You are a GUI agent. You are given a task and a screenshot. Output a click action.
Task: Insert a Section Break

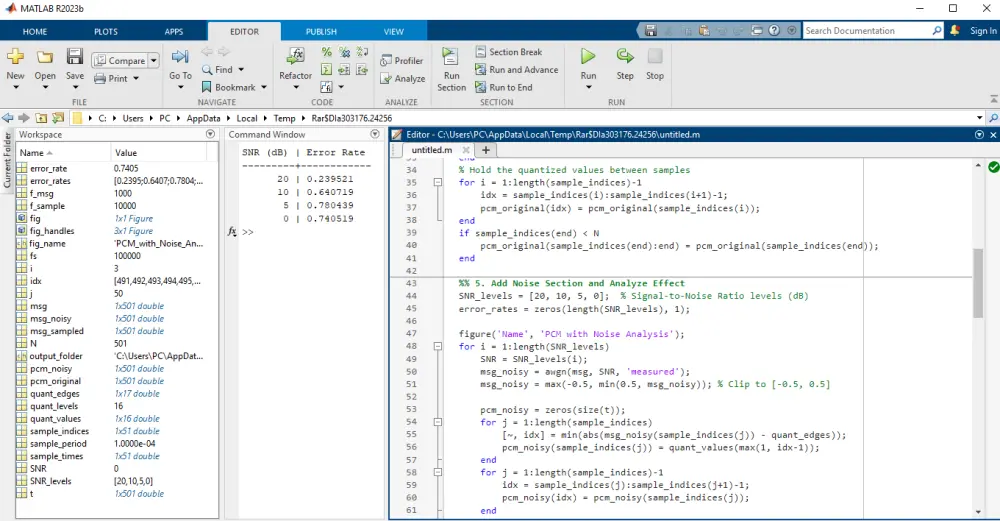coord(509,52)
